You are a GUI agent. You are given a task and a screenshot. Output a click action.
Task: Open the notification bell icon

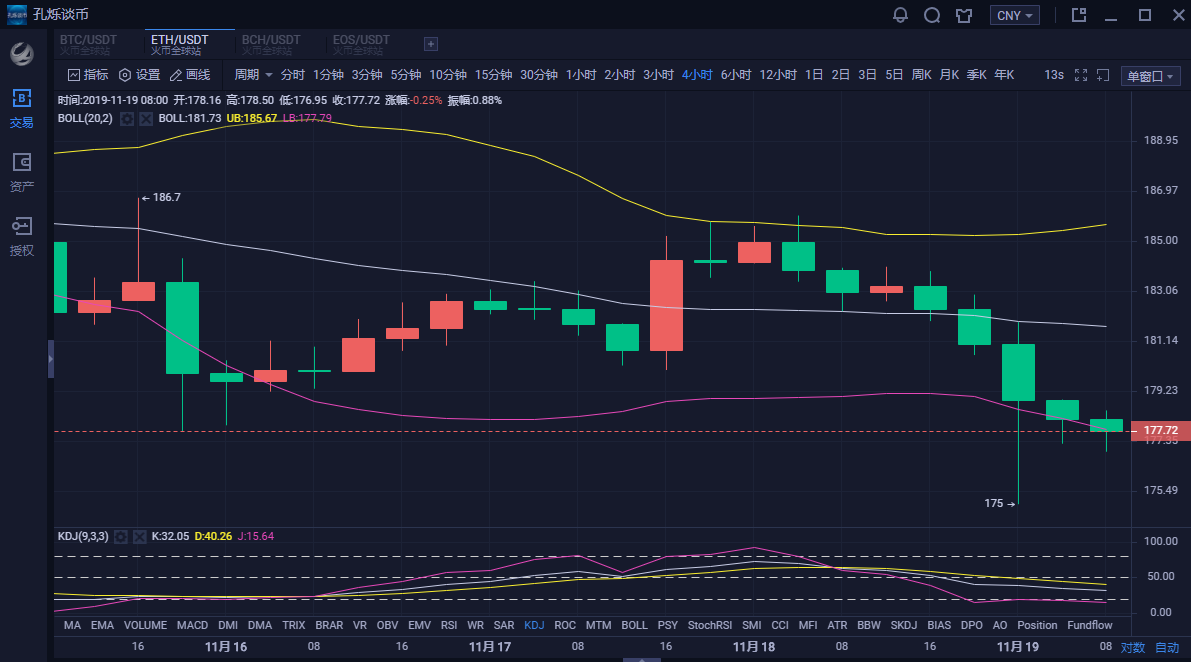pos(900,15)
